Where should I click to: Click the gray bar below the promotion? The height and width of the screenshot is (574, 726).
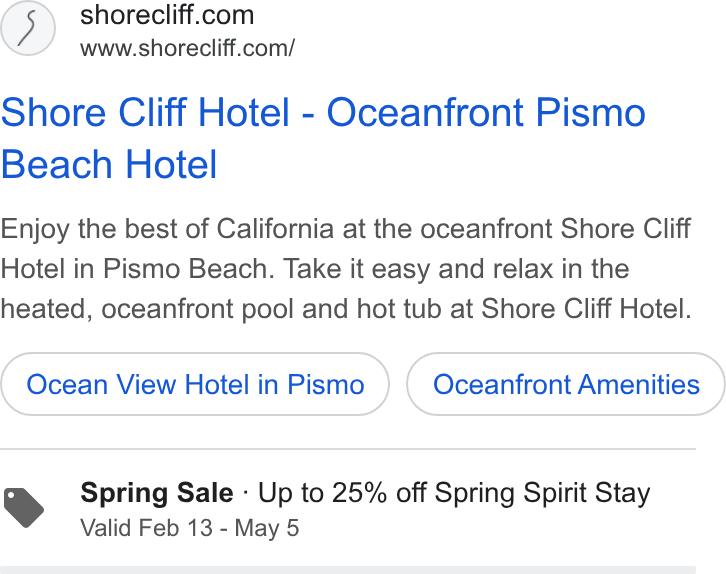click(348, 570)
